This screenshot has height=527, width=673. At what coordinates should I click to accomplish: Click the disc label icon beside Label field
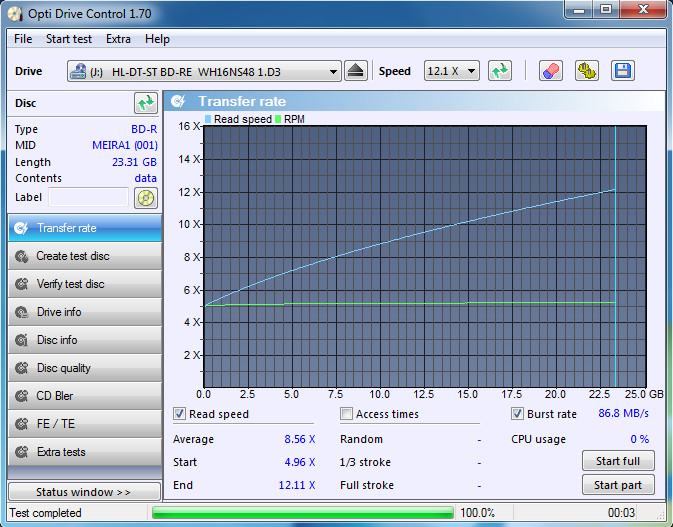146,198
